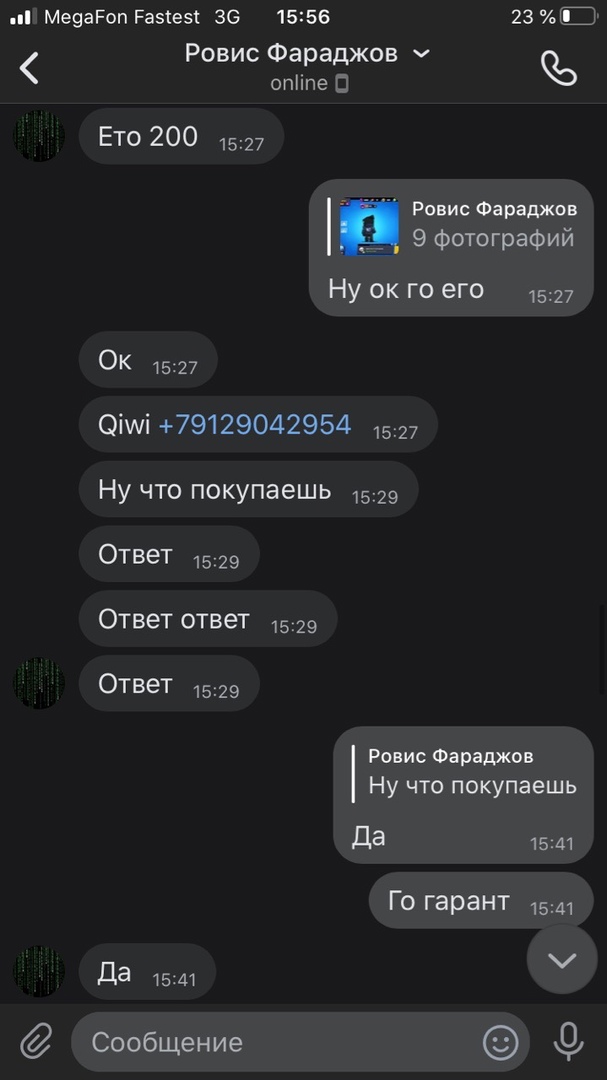Jump to latest messages with down-arrow button

click(x=562, y=959)
